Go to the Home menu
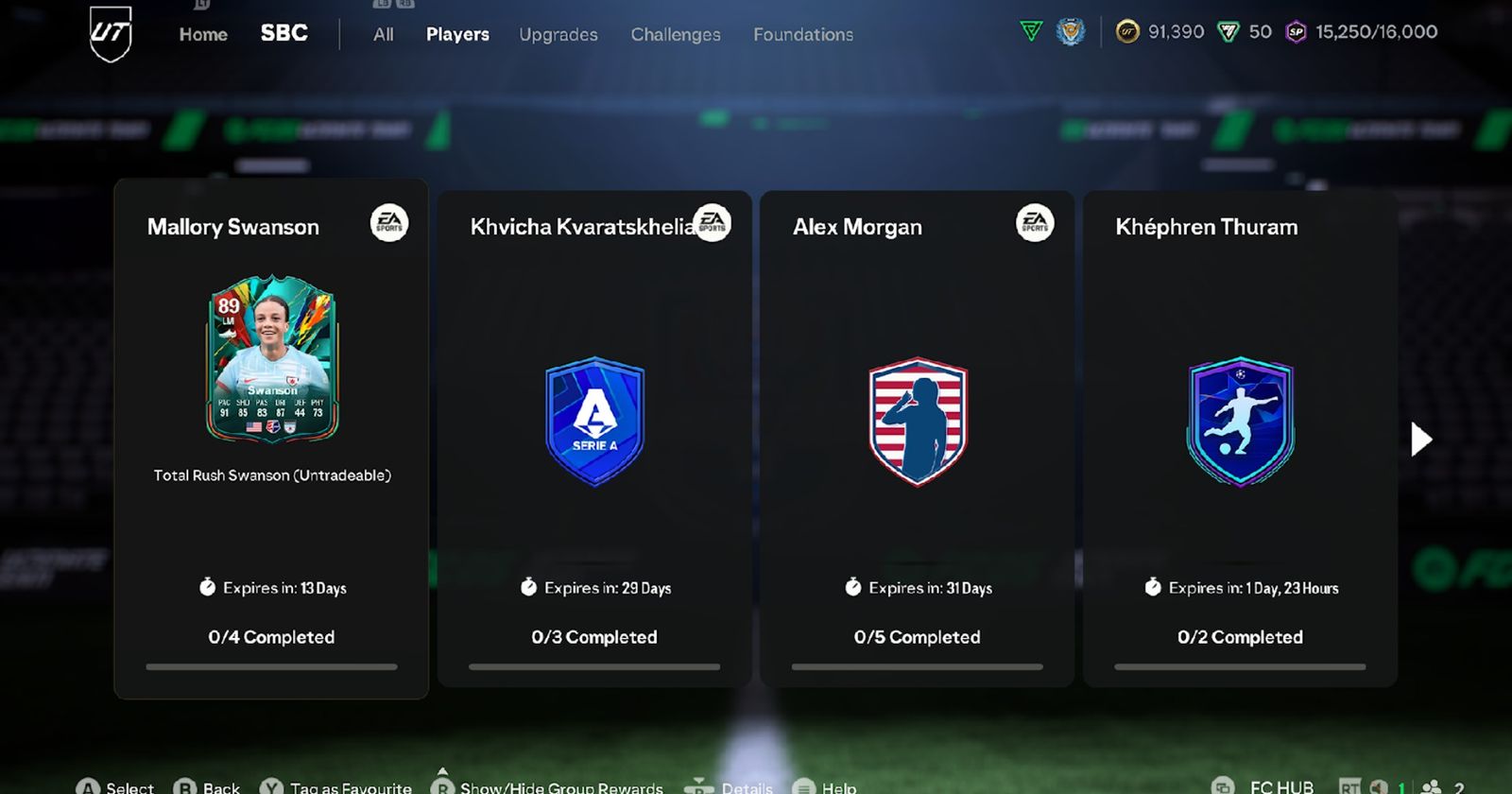1512x794 pixels. tap(203, 34)
